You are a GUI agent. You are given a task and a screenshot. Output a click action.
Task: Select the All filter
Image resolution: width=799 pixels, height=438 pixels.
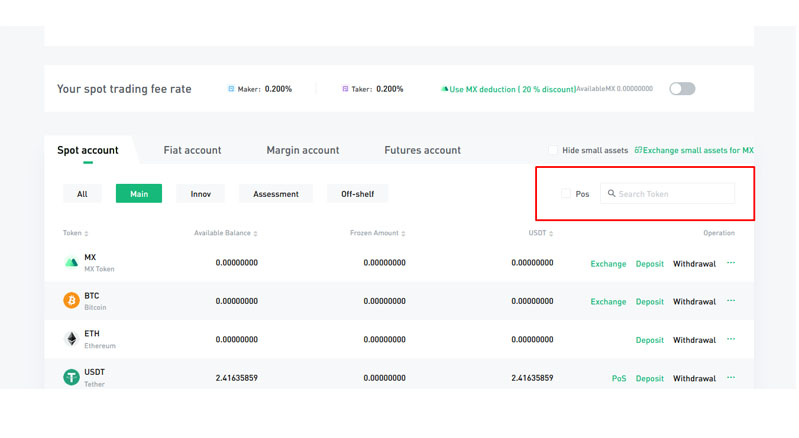click(x=82, y=194)
